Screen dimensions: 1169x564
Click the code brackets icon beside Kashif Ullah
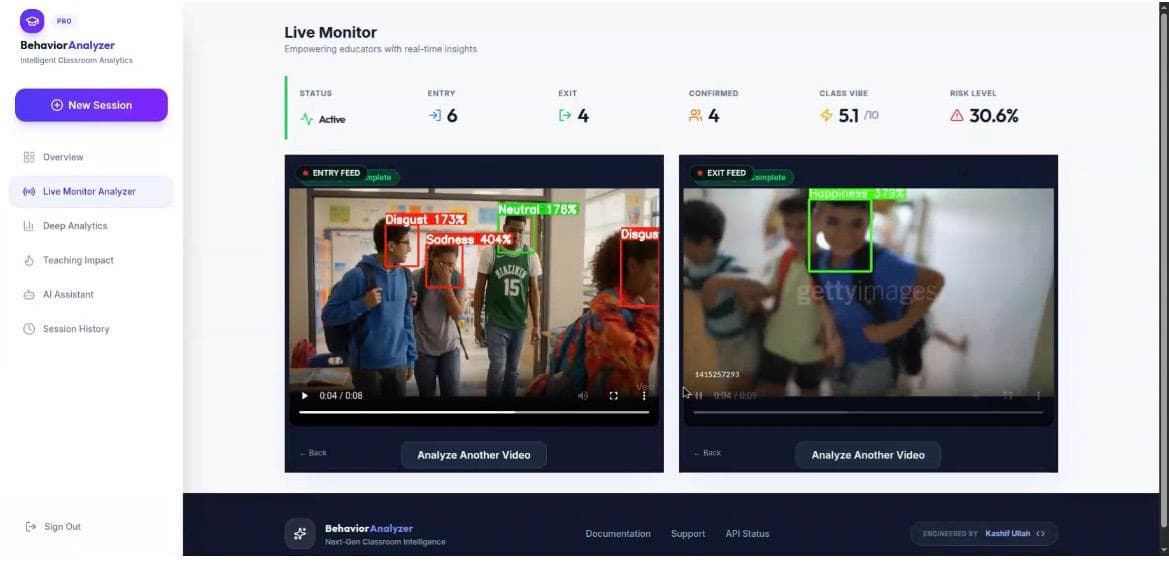(1041, 533)
